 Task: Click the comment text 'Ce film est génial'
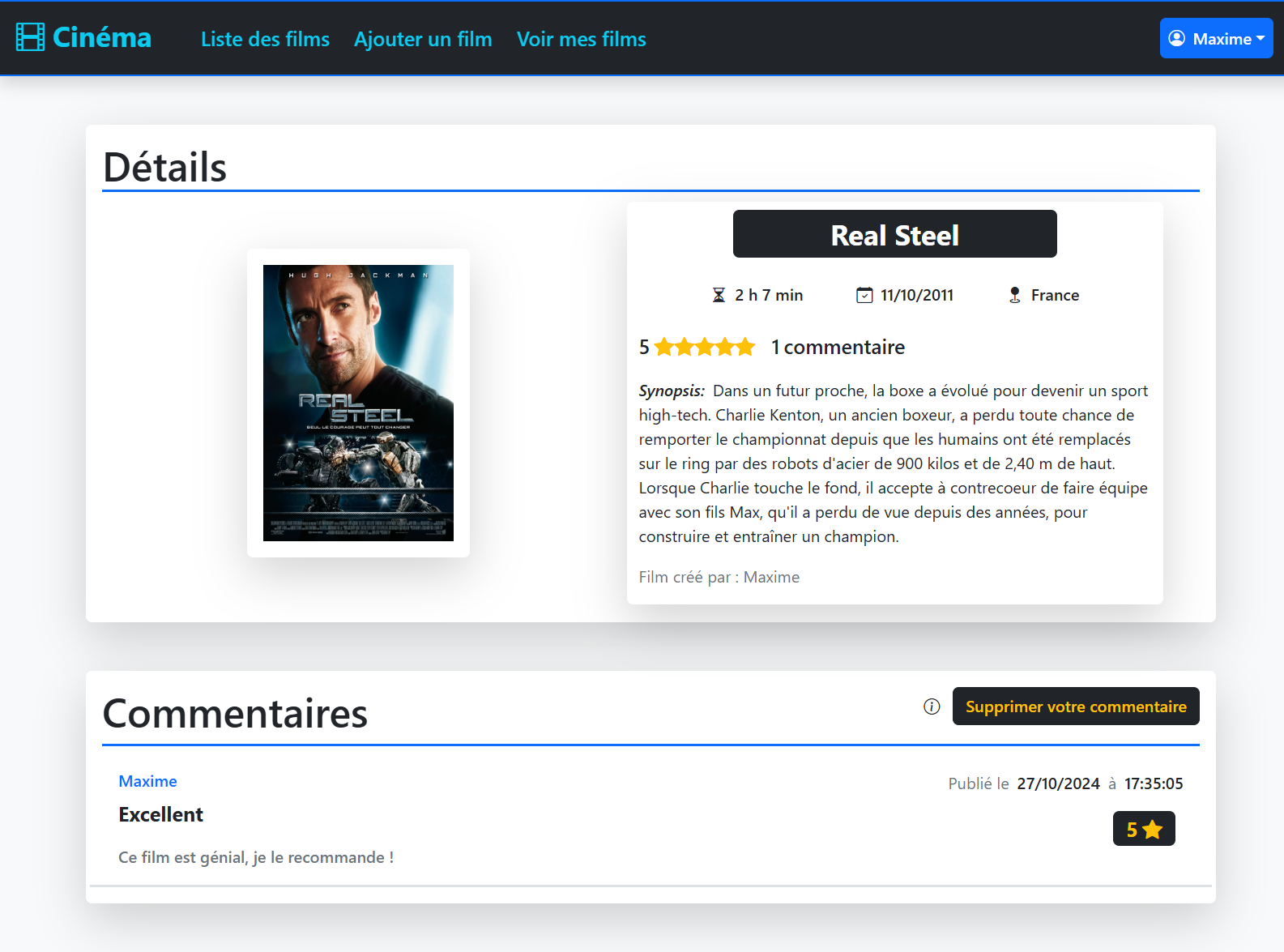pos(256,857)
